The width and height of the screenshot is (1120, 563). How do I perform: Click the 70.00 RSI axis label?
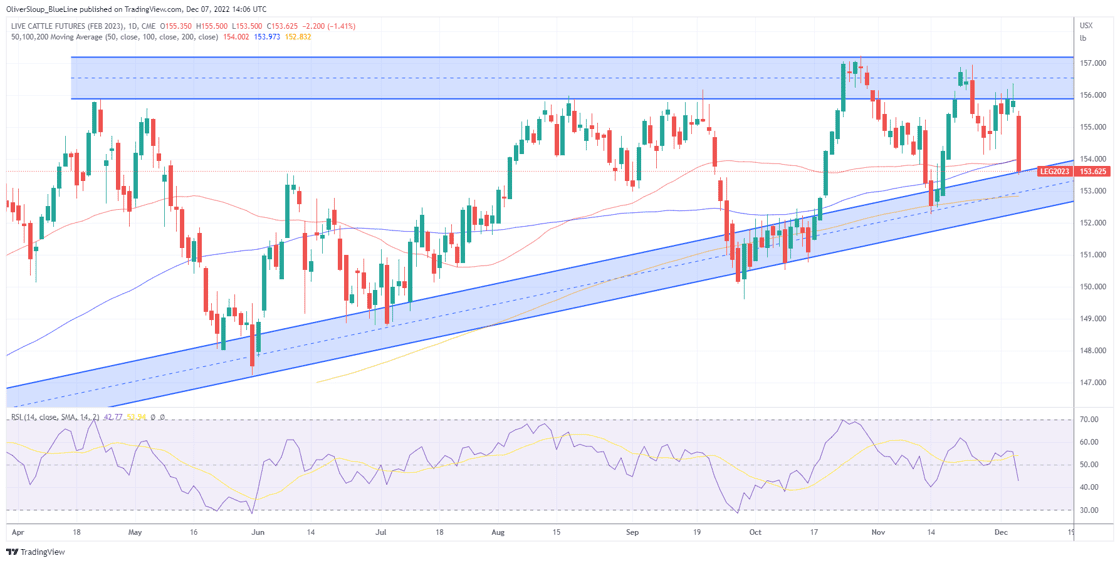[x=1088, y=420]
